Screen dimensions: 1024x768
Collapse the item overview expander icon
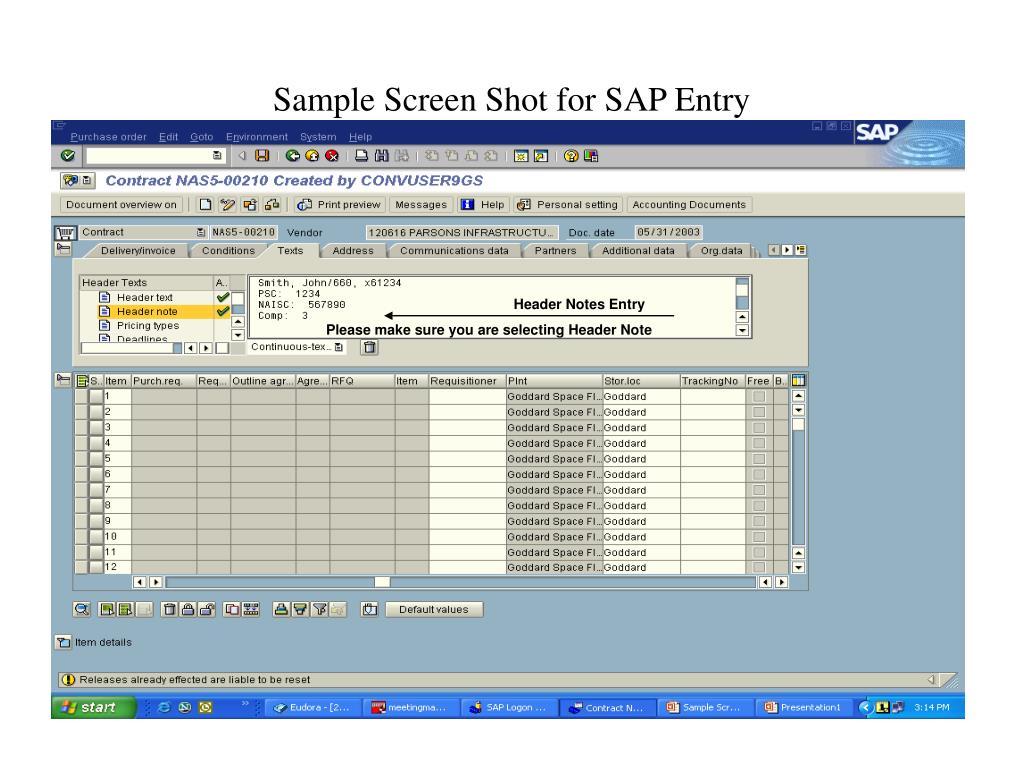[63, 379]
